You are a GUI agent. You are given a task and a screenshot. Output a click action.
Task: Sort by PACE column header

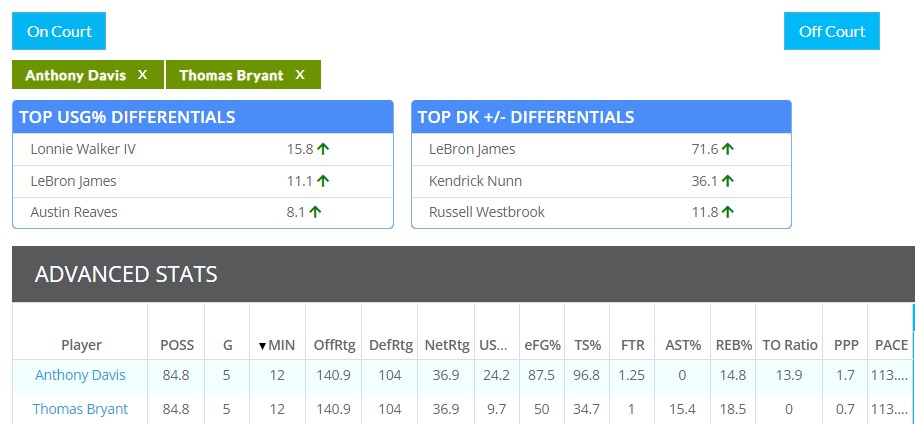891,345
